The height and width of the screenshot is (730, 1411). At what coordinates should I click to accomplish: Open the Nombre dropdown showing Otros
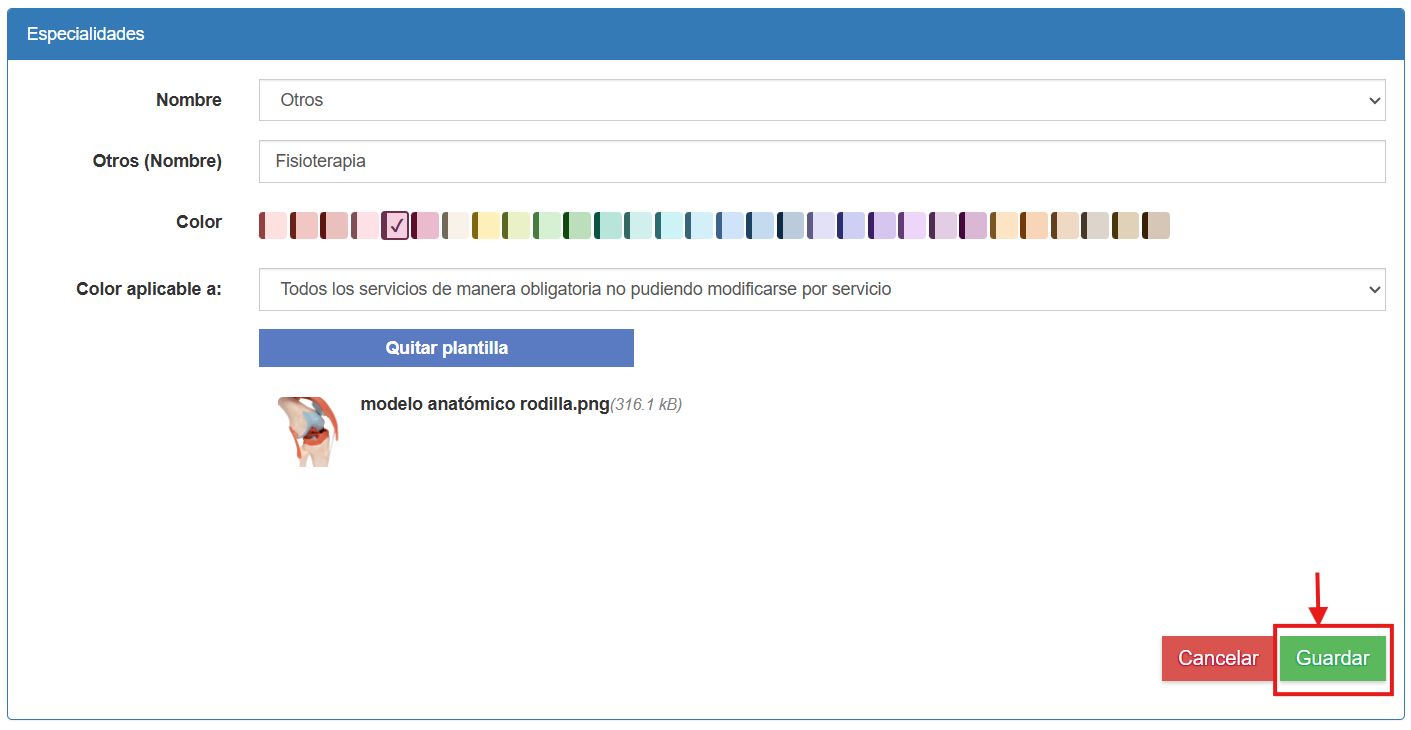[x=821, y=100]
